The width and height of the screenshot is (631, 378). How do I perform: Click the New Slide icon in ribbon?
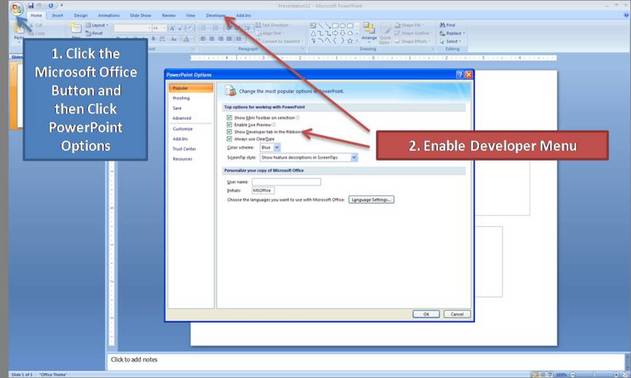[76, 29]
